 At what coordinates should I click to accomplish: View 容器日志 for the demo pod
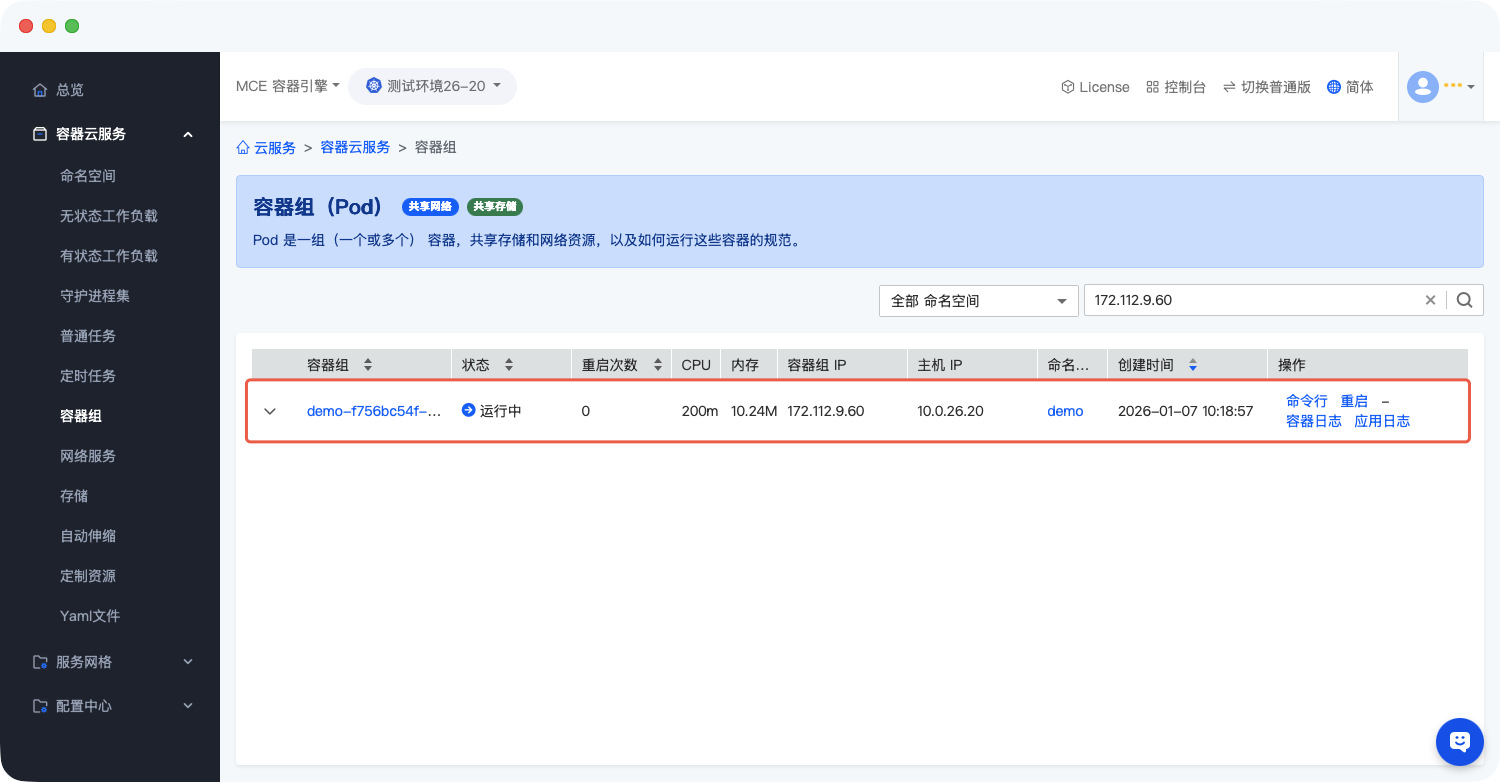click(x=1313, y=422)
